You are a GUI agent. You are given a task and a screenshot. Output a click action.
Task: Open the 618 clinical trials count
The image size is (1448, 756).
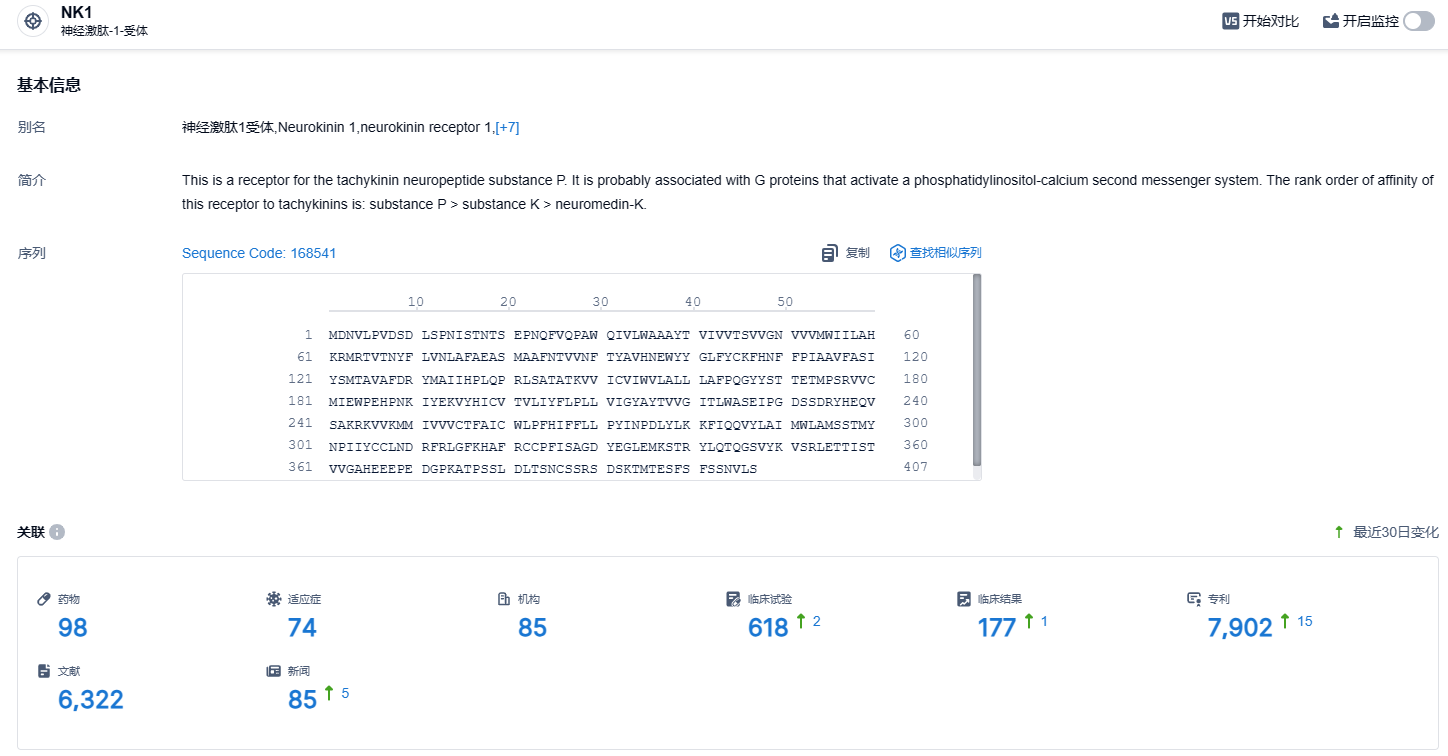[768, 628]
